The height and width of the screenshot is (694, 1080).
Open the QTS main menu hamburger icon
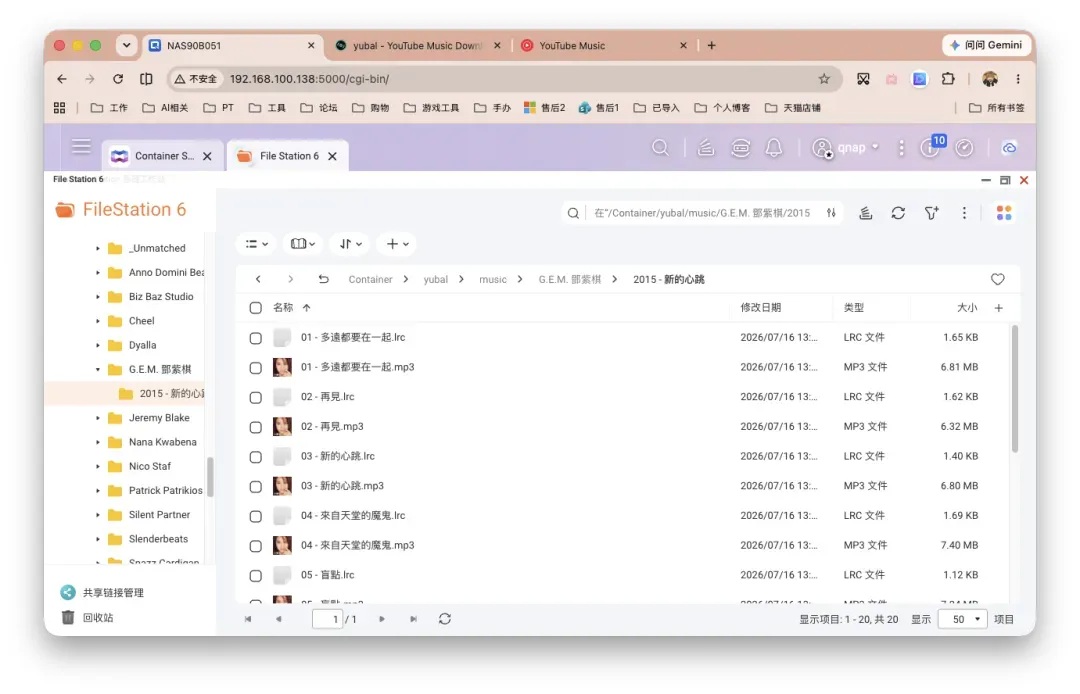[x=81, y=147]
